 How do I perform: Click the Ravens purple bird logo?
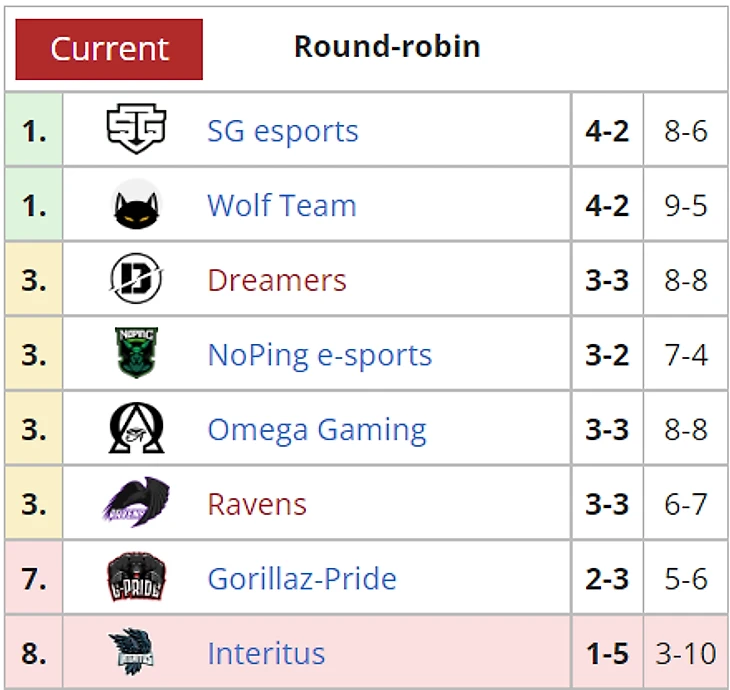136,503
